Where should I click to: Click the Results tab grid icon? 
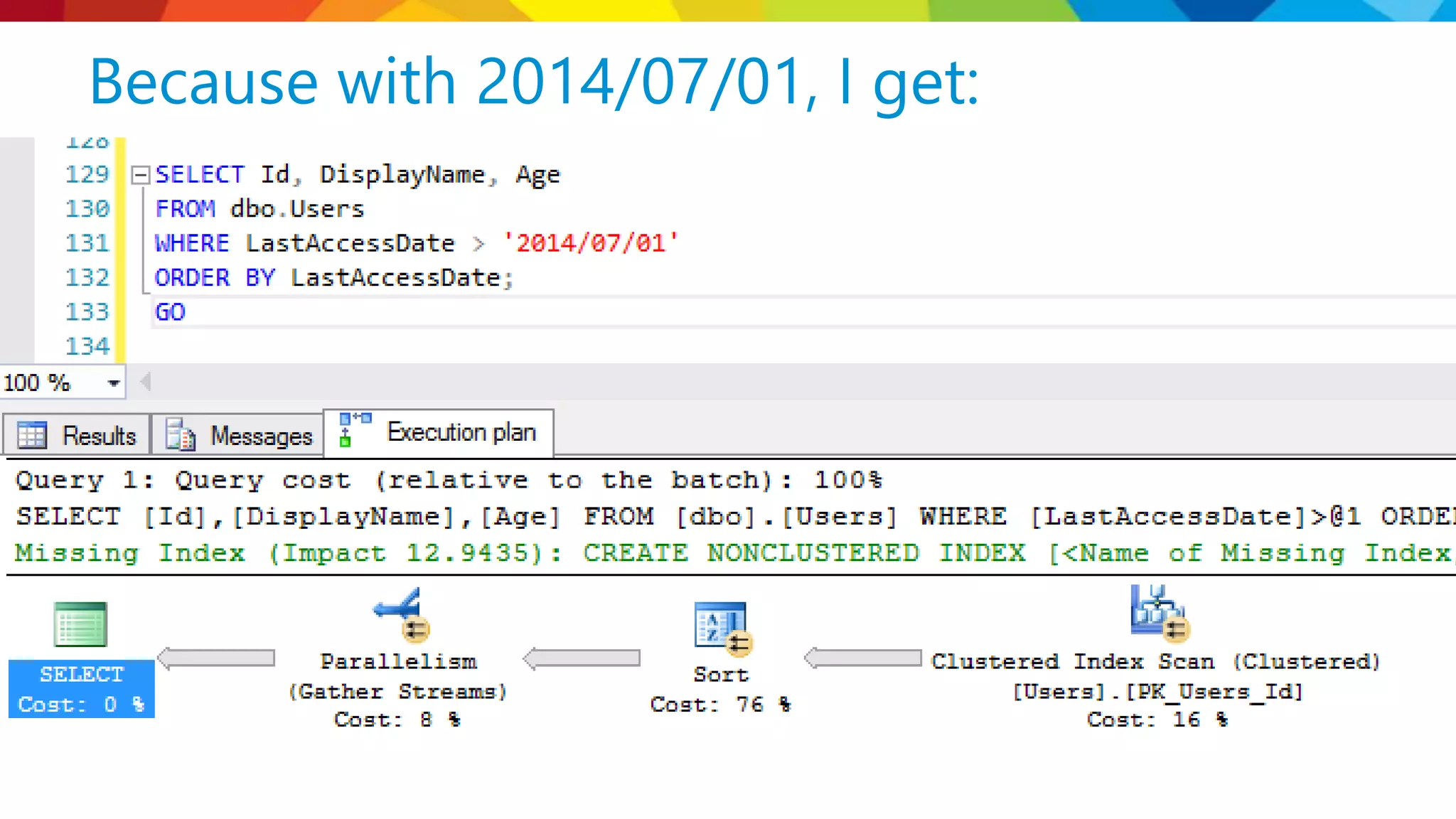pos(32,435)
